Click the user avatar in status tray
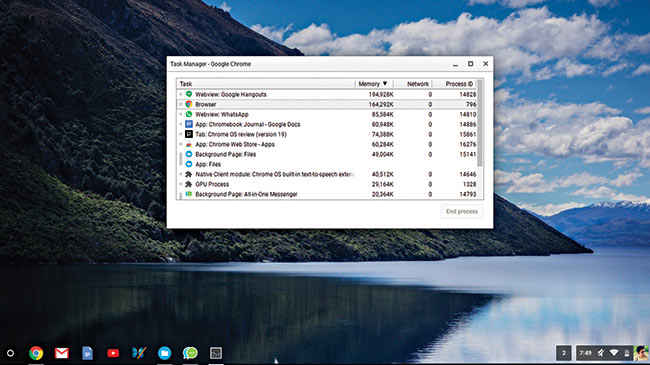Screen dimensions: 650x365 coord(641,353)
